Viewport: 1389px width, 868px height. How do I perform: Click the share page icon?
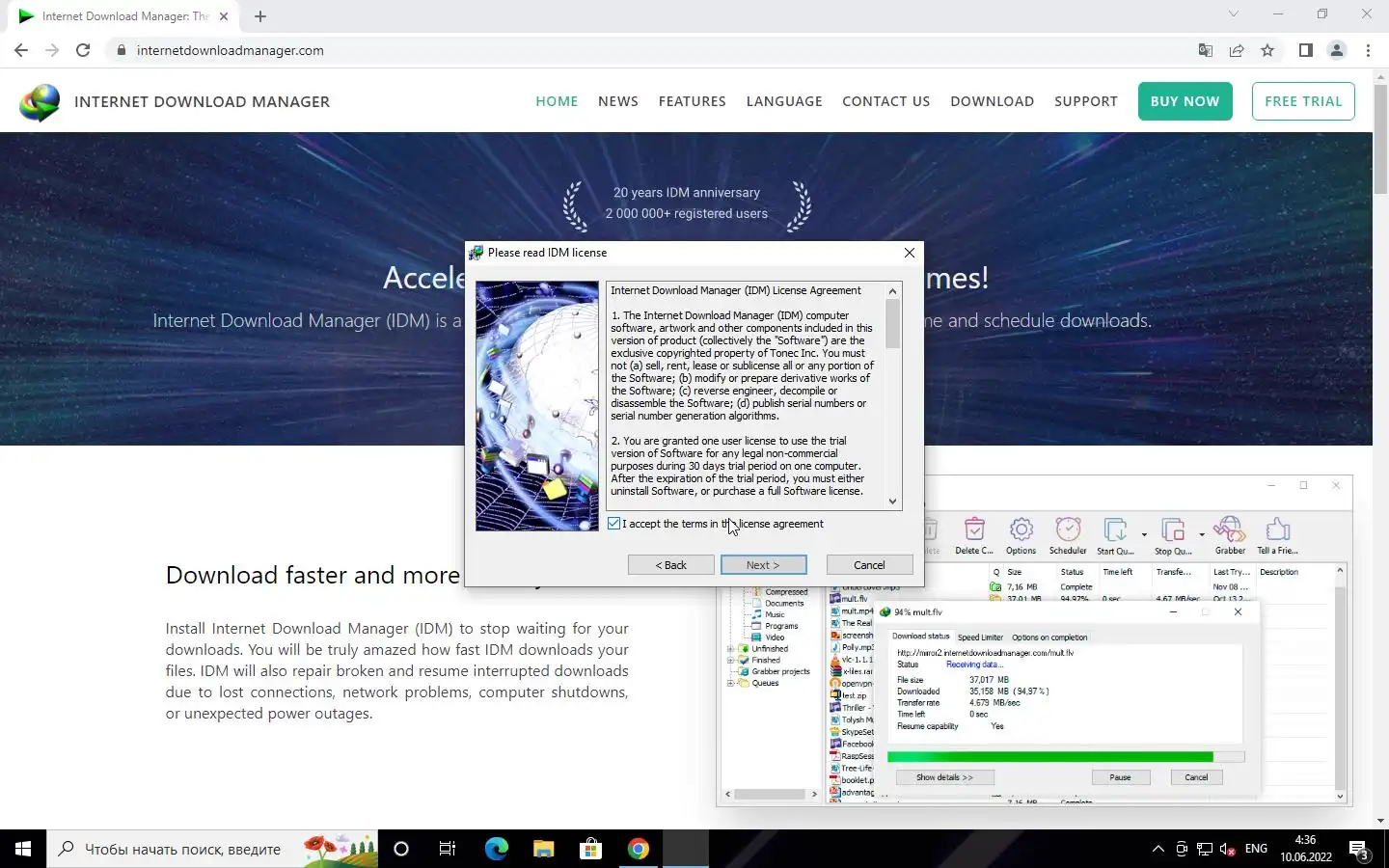pyautogui.click(x=1237, y=50)
